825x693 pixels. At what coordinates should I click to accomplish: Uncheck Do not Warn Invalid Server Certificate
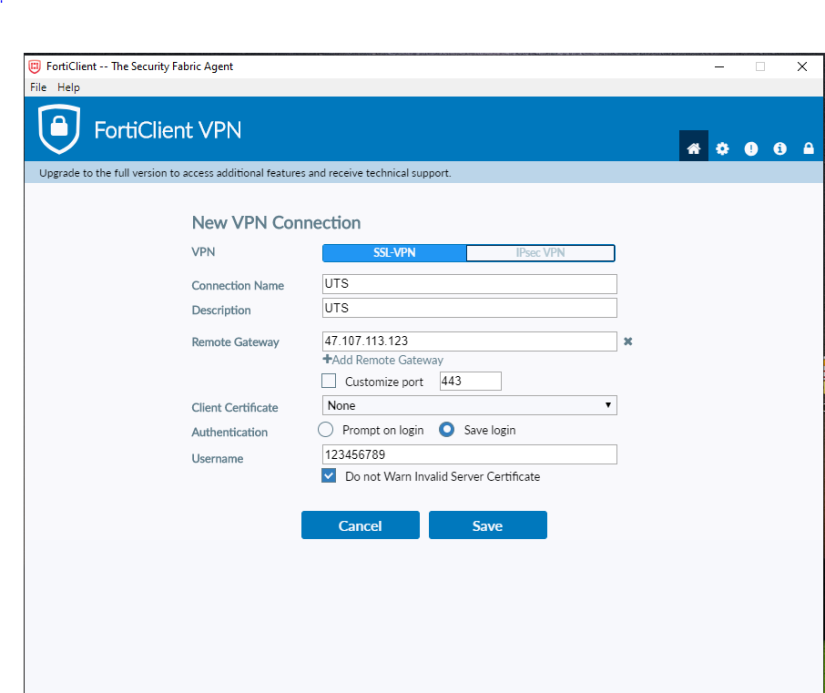pyautogui.click(x=329, y=476)
